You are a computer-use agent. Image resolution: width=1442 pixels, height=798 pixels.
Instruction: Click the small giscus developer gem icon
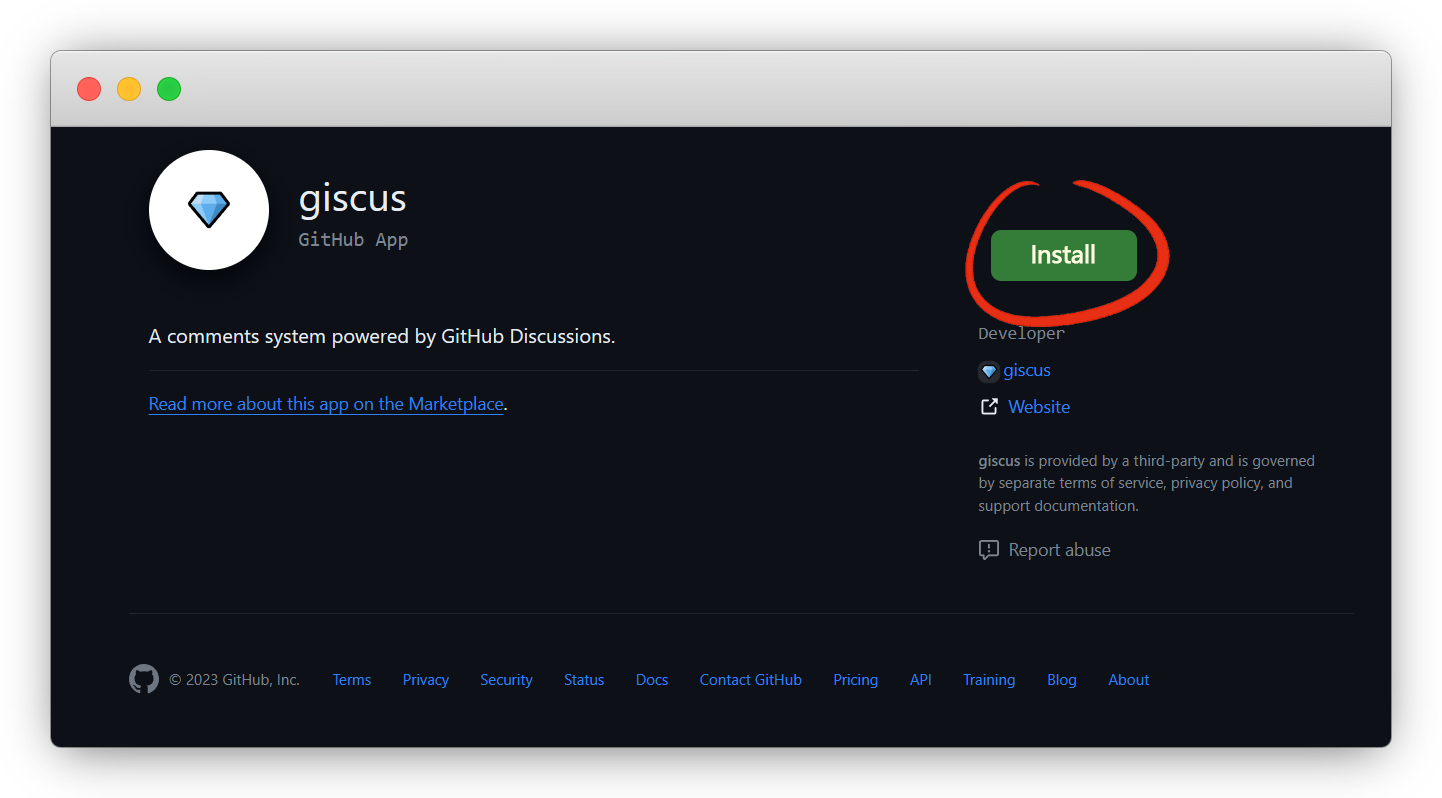pos(988,371)
